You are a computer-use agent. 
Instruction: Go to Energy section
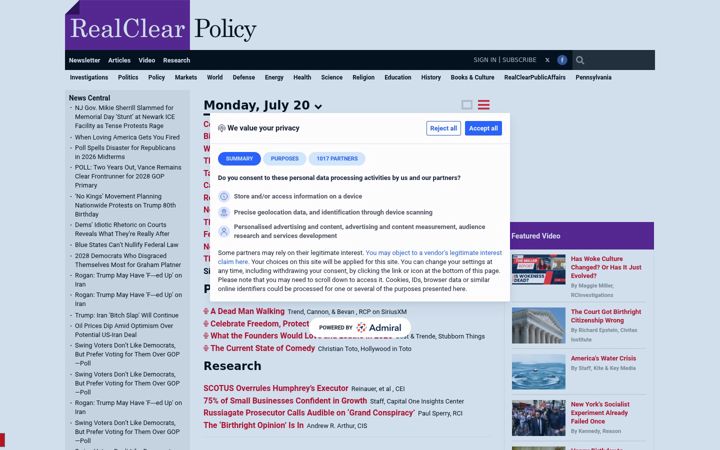[274, 78]
